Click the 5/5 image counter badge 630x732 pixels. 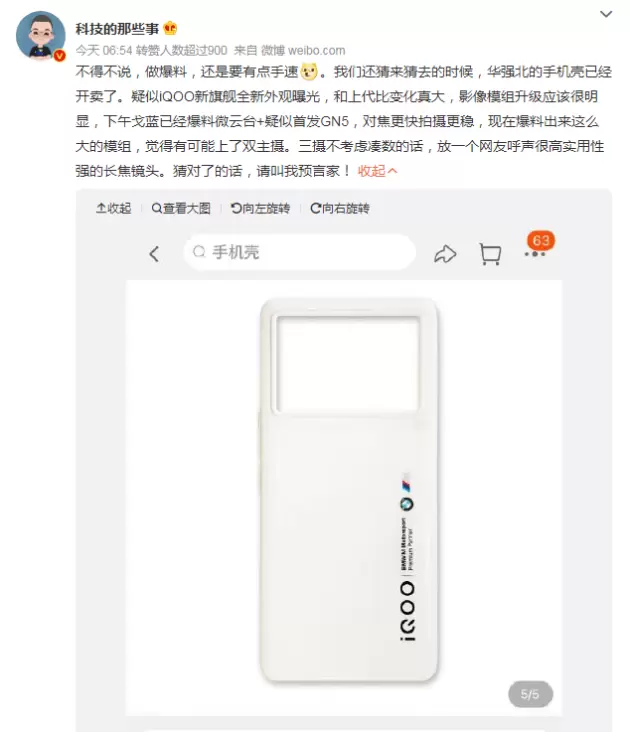pos(530,694)
